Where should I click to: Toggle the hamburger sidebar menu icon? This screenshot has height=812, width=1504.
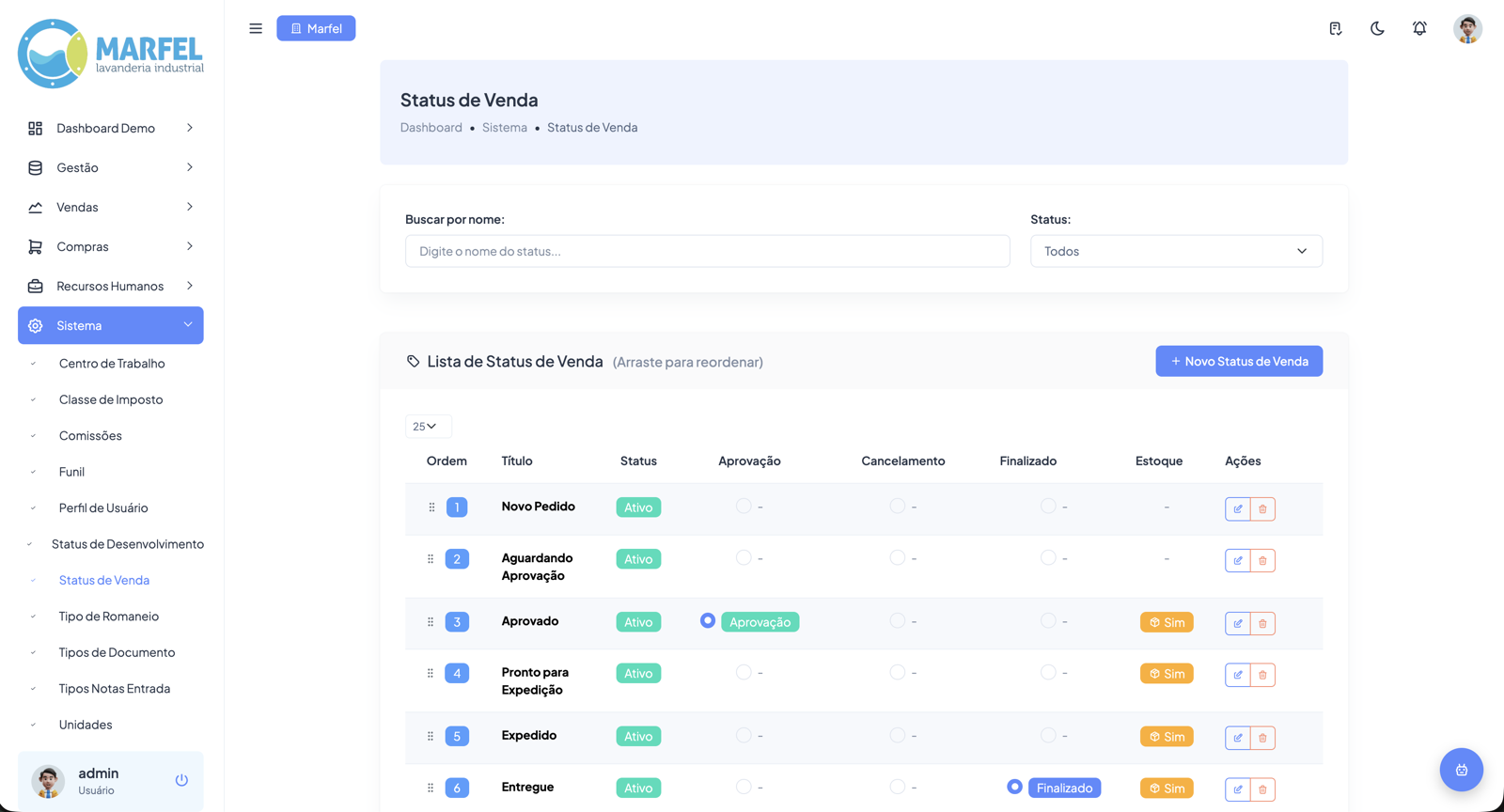256,28
